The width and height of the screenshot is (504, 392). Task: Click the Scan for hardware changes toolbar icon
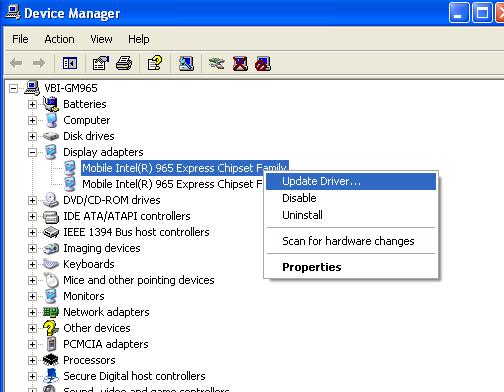(186, 63)
